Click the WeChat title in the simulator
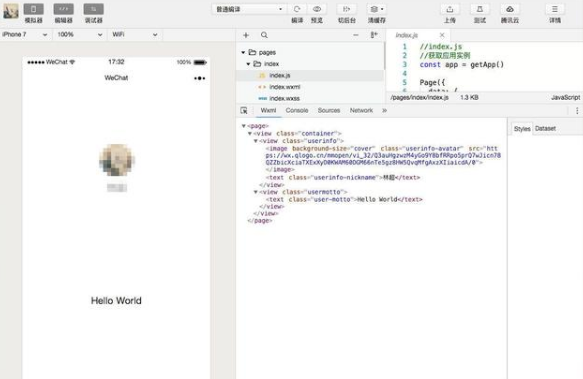 coord(116,78)
